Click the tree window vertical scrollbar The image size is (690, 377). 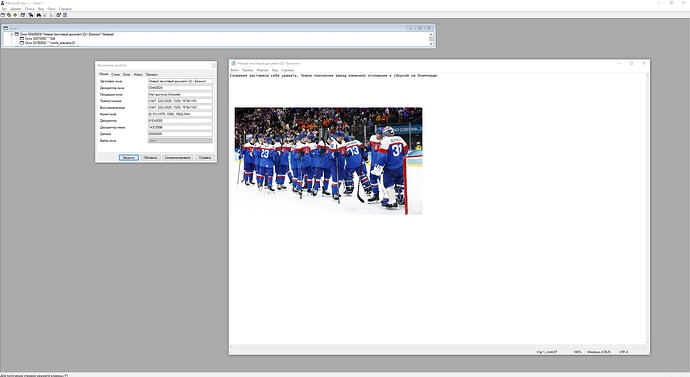coord(431,39)
